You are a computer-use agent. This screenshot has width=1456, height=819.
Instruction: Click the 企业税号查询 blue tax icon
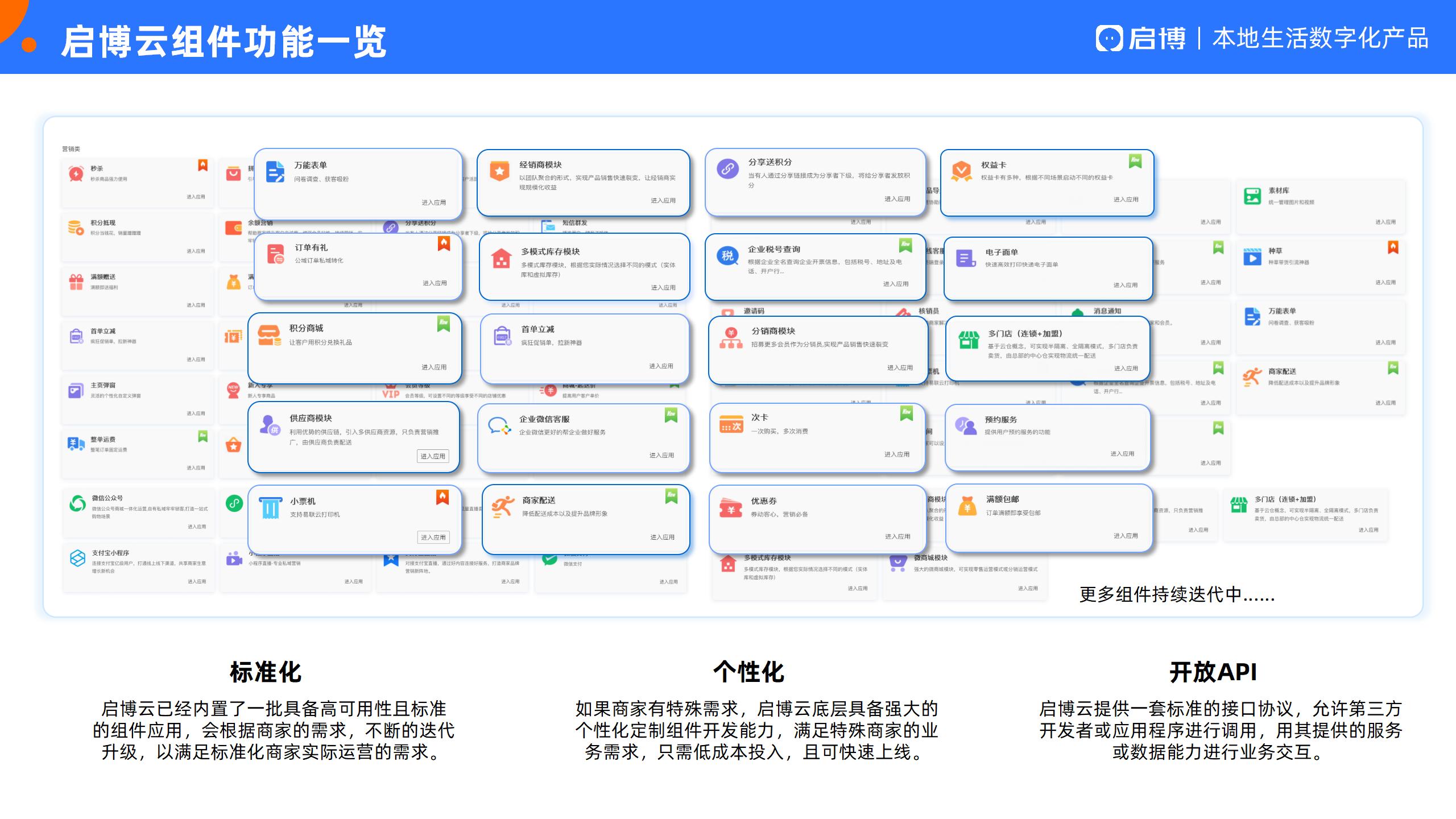tap(727, 256)
